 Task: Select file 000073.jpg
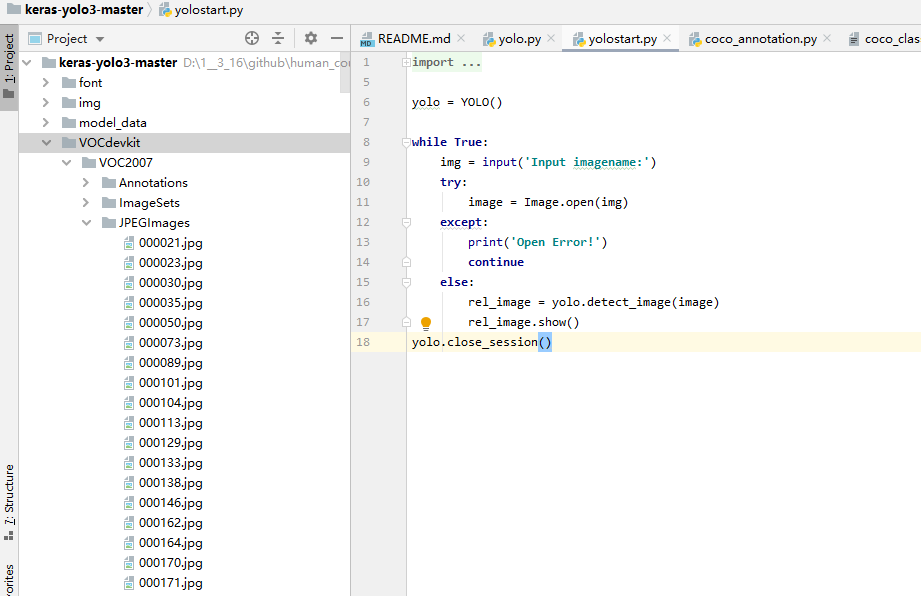(170, 342)
